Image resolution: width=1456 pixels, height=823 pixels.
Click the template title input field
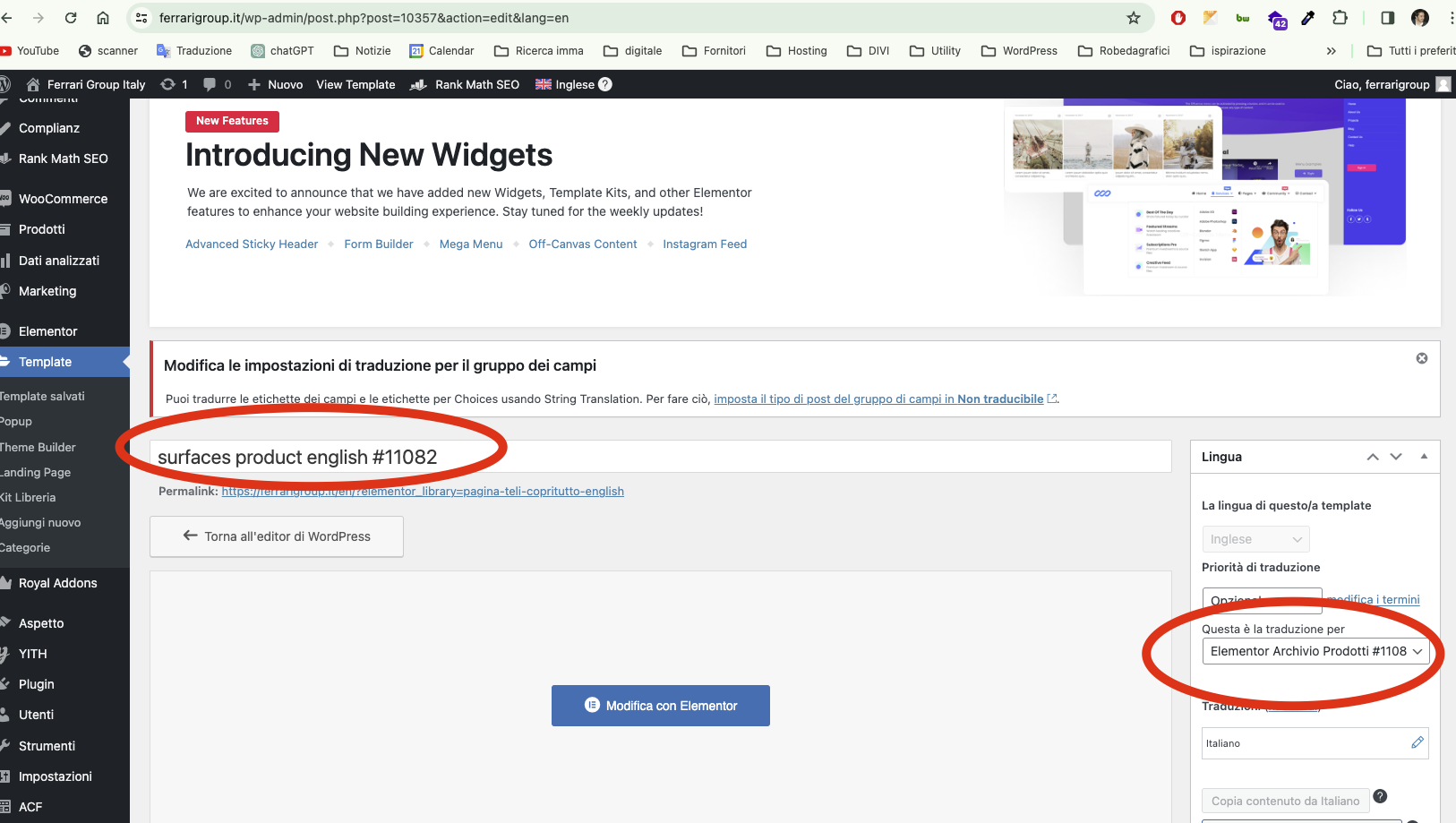(x=661, y=457)
